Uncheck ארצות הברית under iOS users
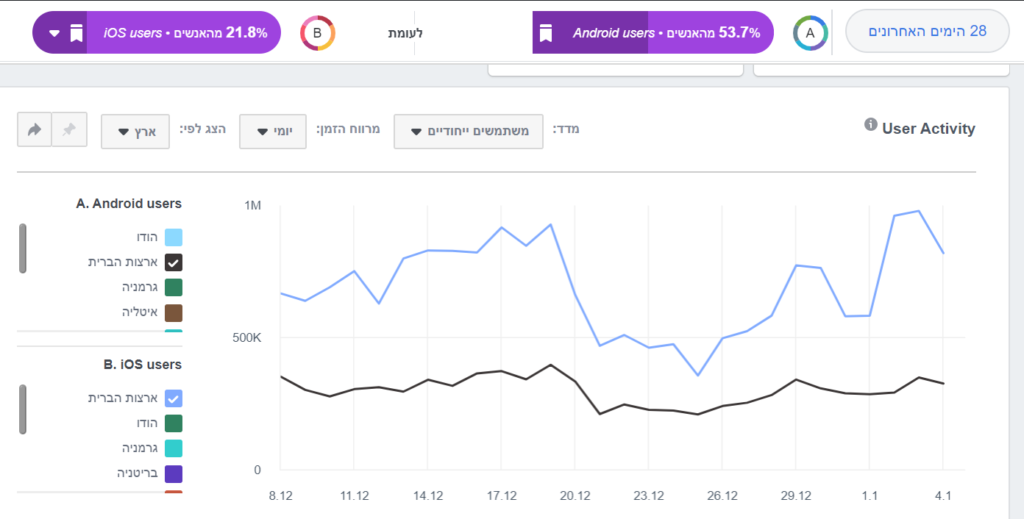 tap(174, 398)
